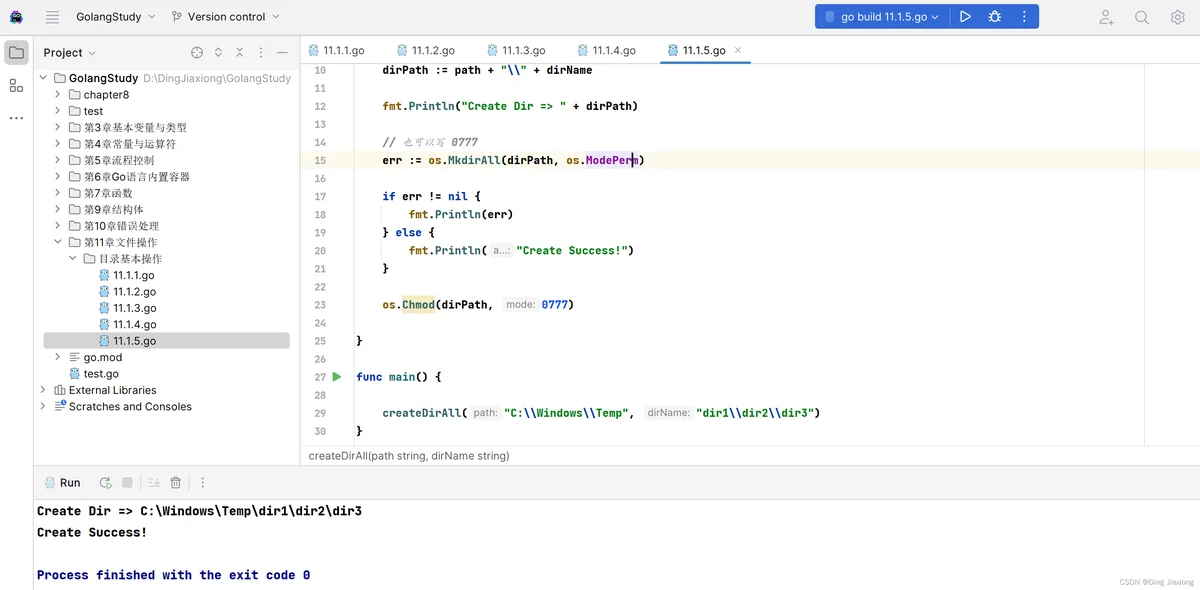This screenshot has height=590, width=1200.
Task: Run the go build 11.1.5.go configuration
Action: click(965, 17)
